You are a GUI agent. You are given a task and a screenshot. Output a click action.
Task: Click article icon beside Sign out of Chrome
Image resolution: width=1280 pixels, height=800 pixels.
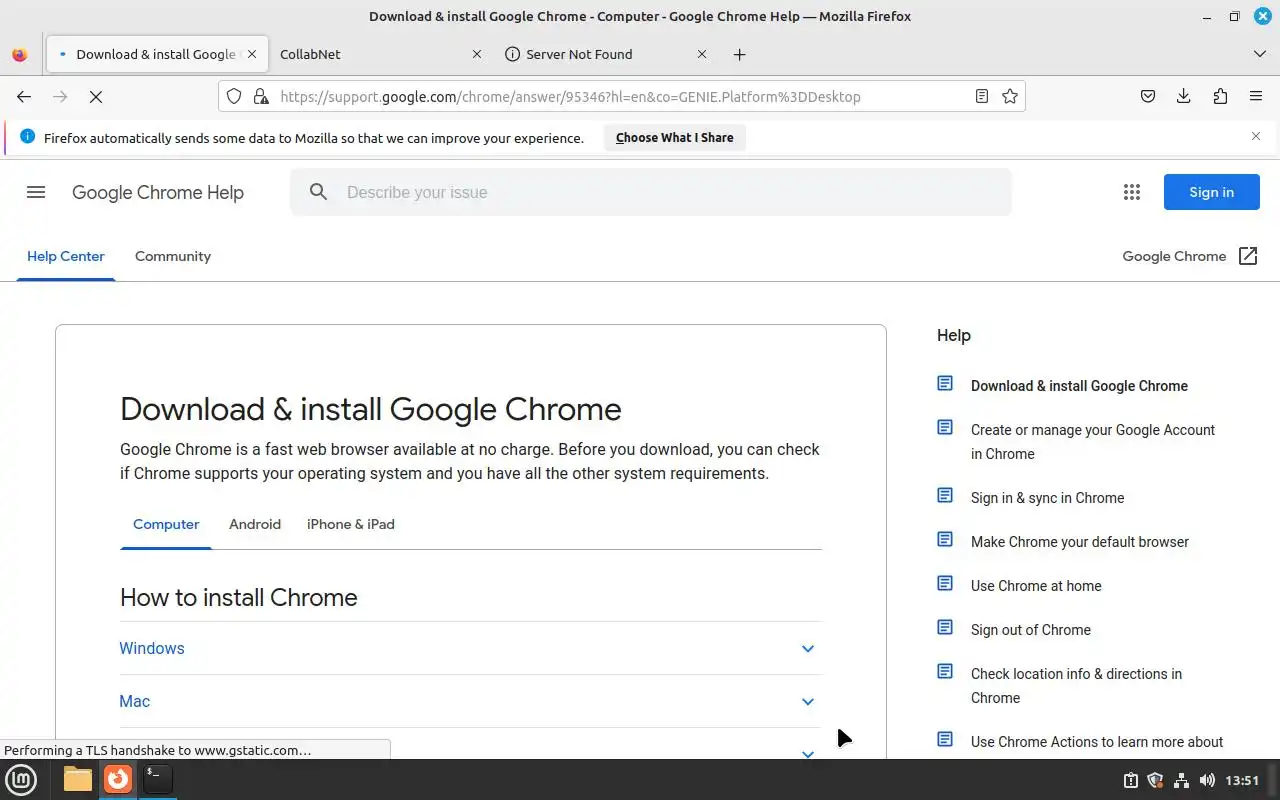tap(945, 627)
